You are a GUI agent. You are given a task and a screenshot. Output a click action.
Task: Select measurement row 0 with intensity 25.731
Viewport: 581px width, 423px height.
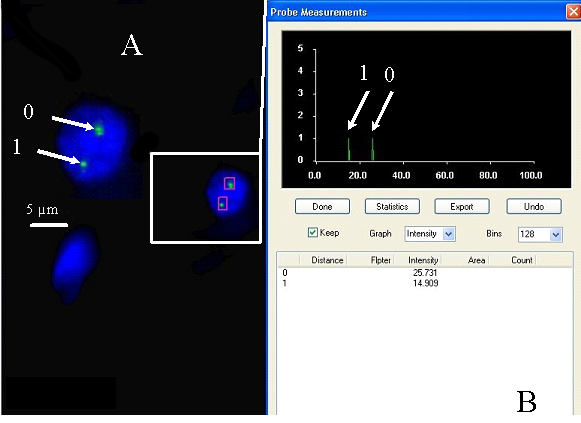(425, 273)
